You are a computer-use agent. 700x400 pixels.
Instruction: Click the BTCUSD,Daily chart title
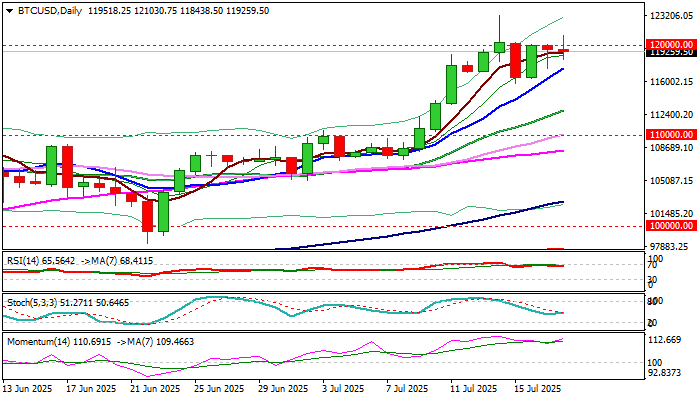click(50, 11)
